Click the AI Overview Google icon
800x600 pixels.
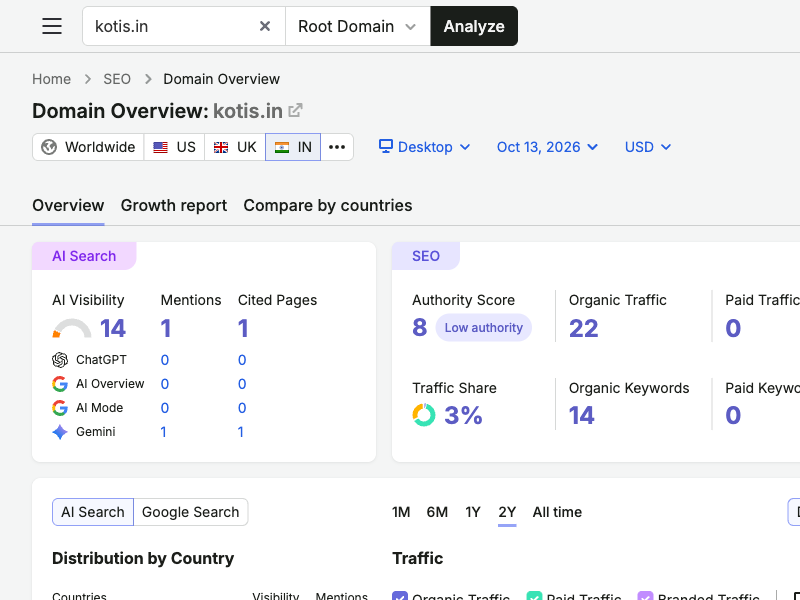pyautogui.click(x=60, y=384)
